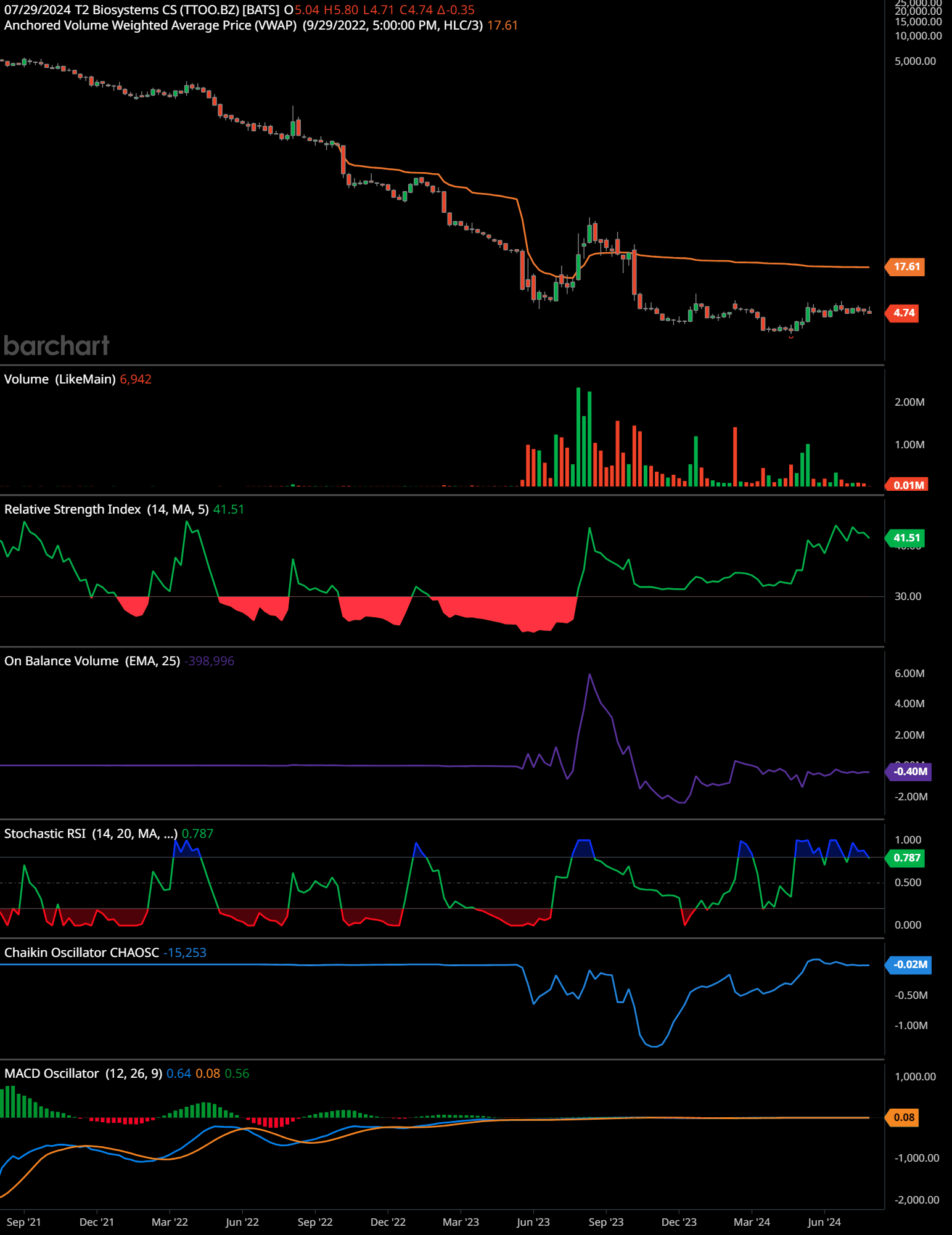
Task: Click the Mar '22 date axis label
Action: coord(170,1222)
